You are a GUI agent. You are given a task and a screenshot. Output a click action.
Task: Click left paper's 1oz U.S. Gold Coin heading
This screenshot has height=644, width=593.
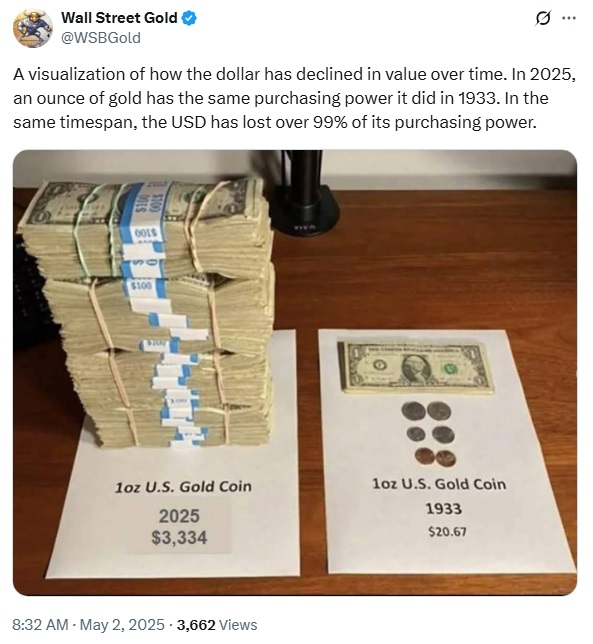pyautogui.click(x=183, y=487)
